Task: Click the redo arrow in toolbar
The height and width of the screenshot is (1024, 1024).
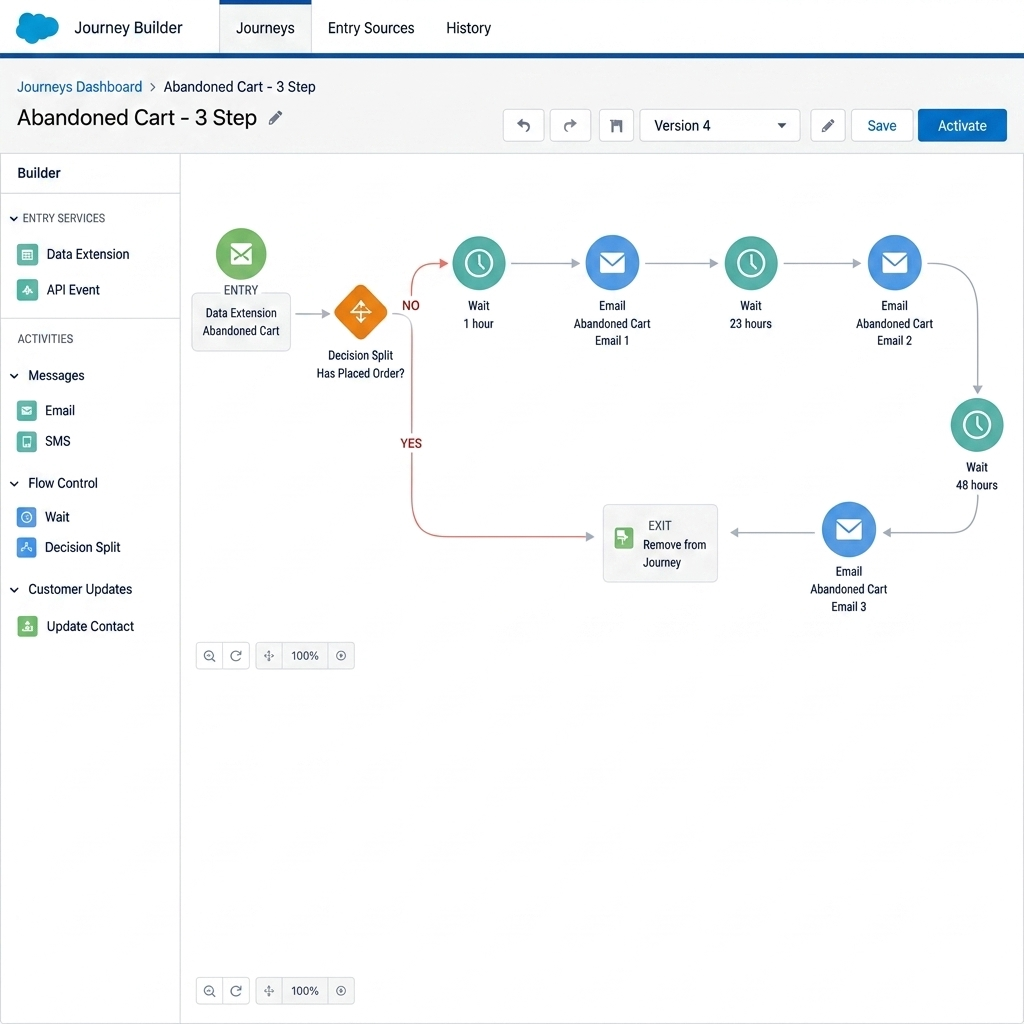Action: (x=570, y=125)
